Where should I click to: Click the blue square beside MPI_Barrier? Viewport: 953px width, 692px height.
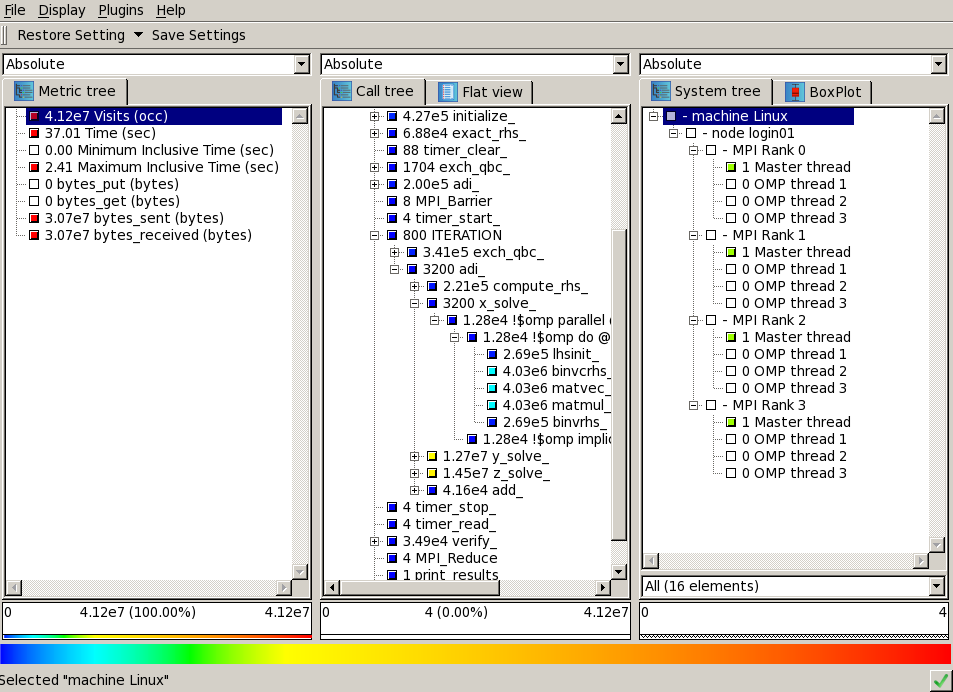click(x=392, y=201)
